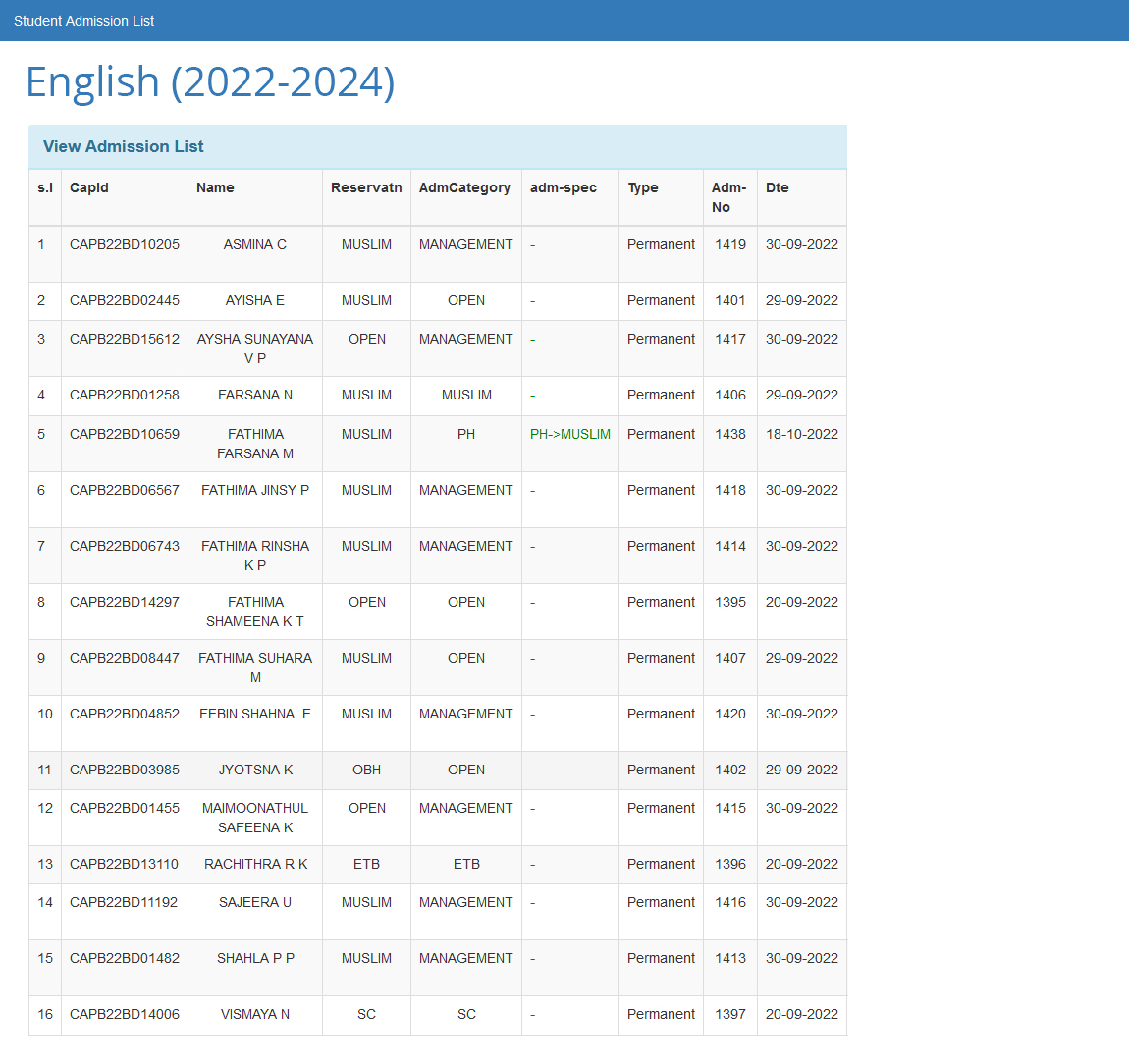Click the View Admission List panel title
This screenshot has width=1129, height=1064.
[x=123, y=146]
